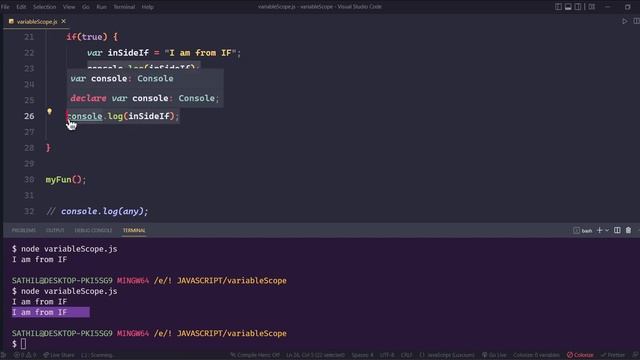This screenshot has height=360, width=640.
Task: Toggle primary sidebar layout icon in title bar
Action: point(558,7)
